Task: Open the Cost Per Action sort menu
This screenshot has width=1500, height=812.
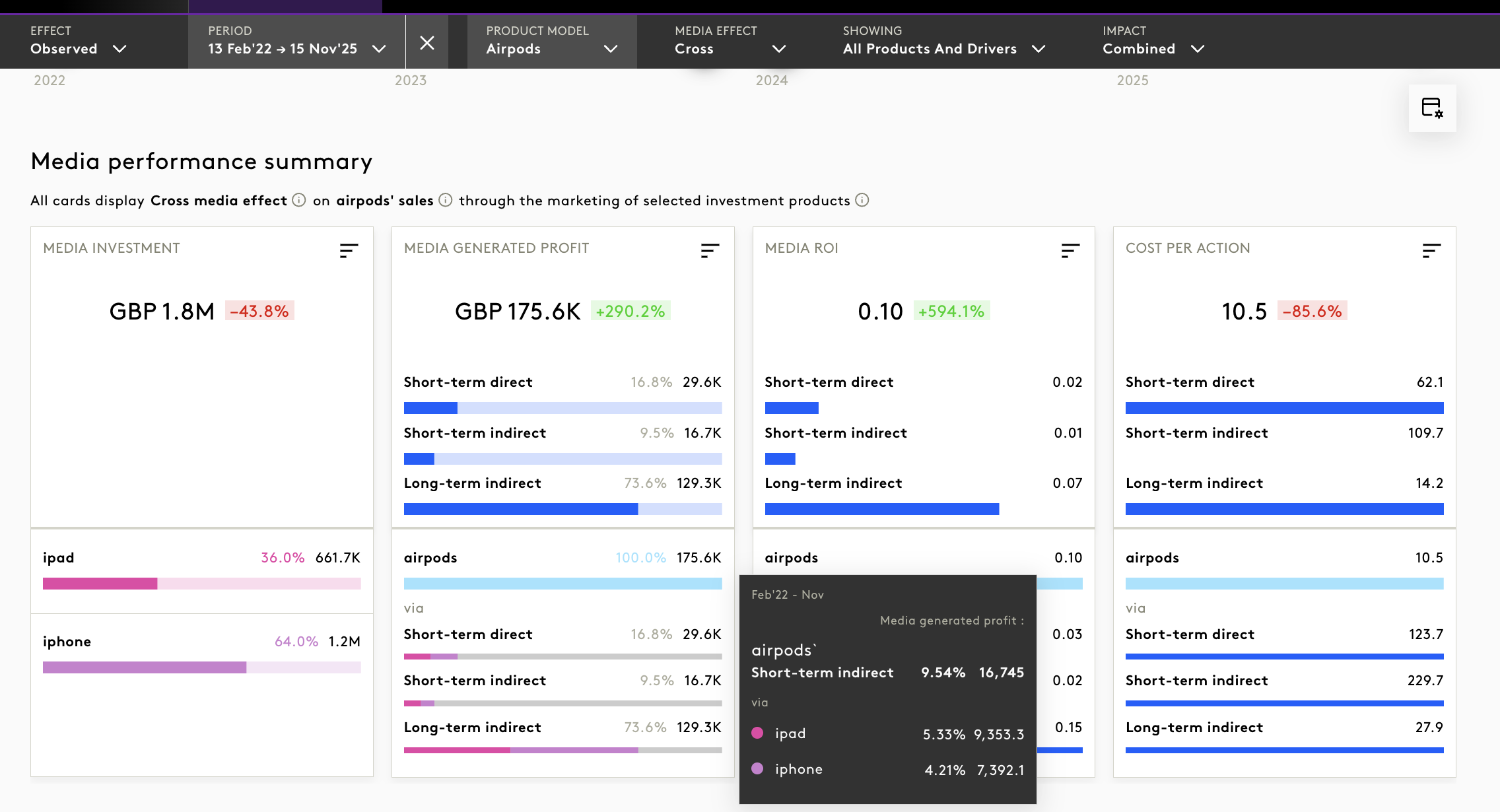Action: 1431,250
